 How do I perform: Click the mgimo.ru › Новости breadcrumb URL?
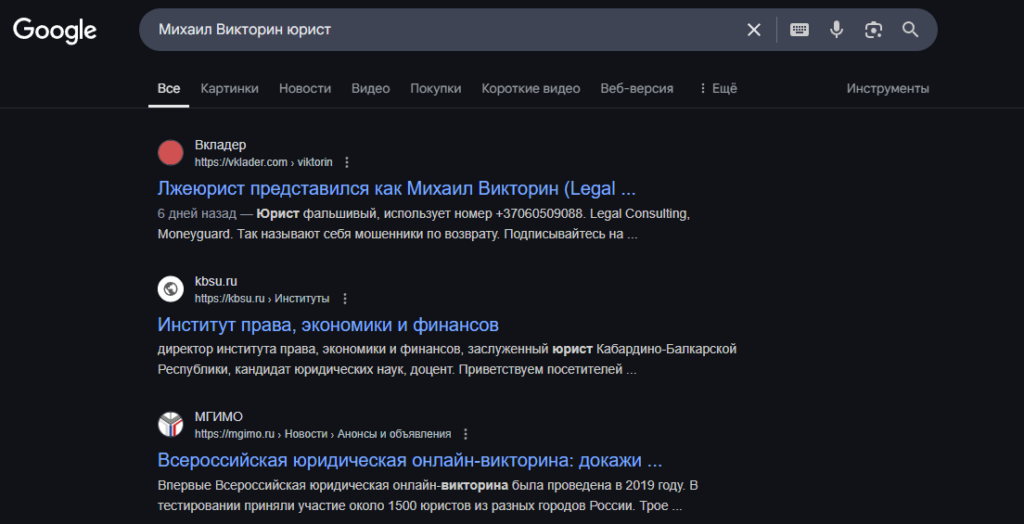(323, 434)
